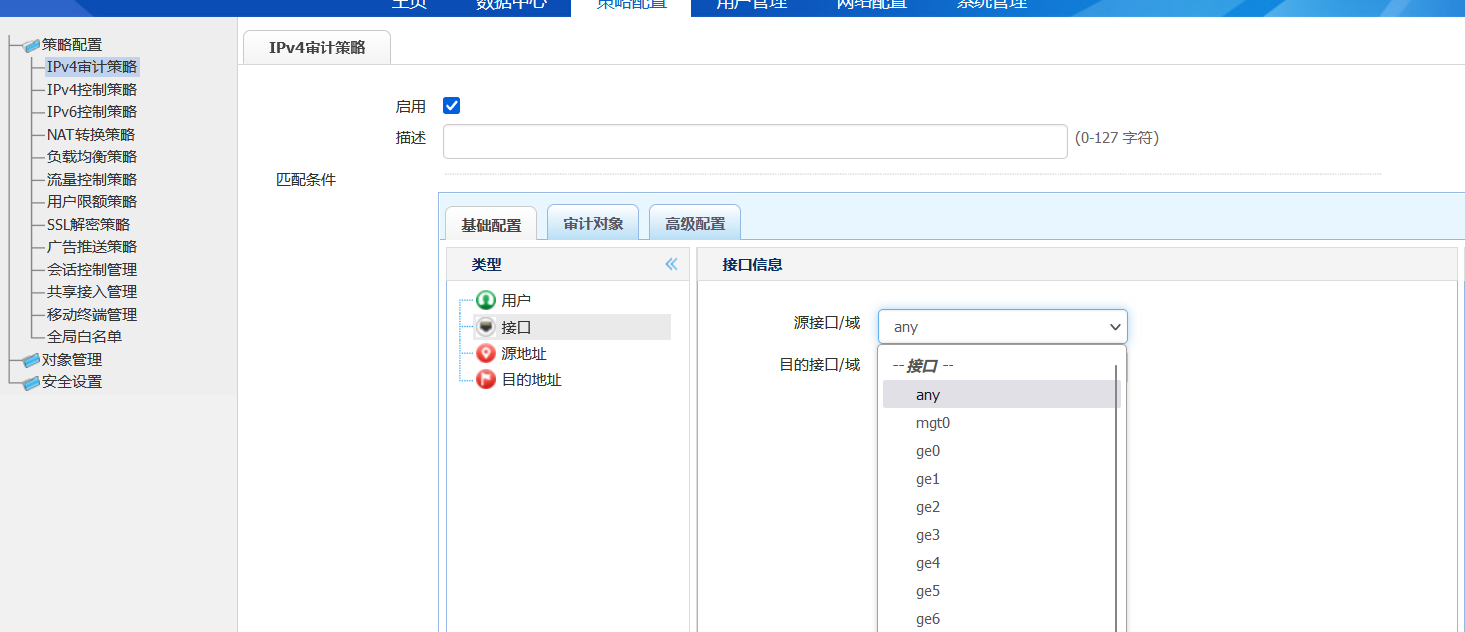
Task: Select the 目的地址 flag icon
Action: pyautogui.click(x=486, y=380)
